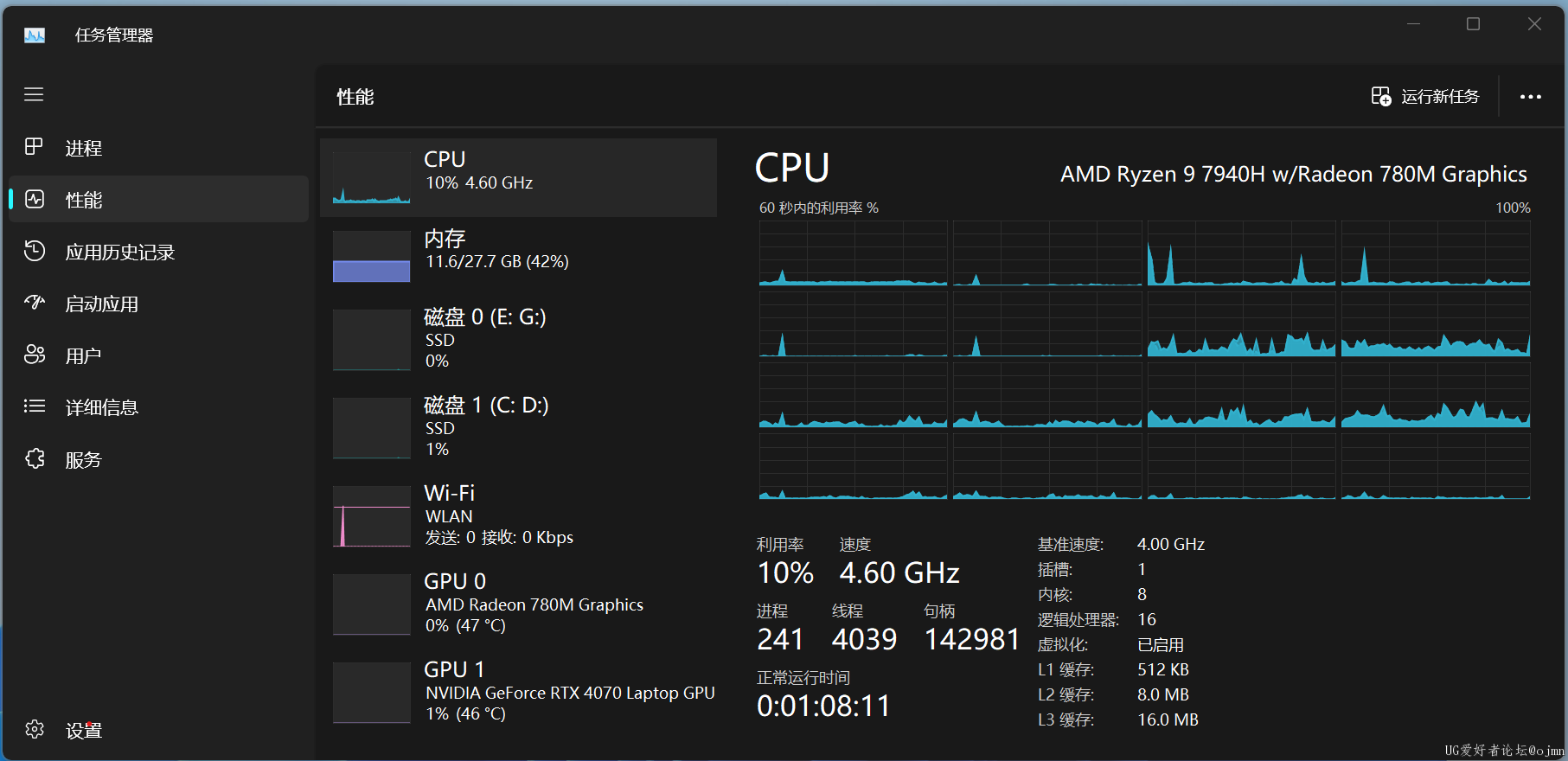1568x761 pixels.
Task: Click the last logical processor graph in bottom row
Action: pyautogui.click(x=1436, y=467)
